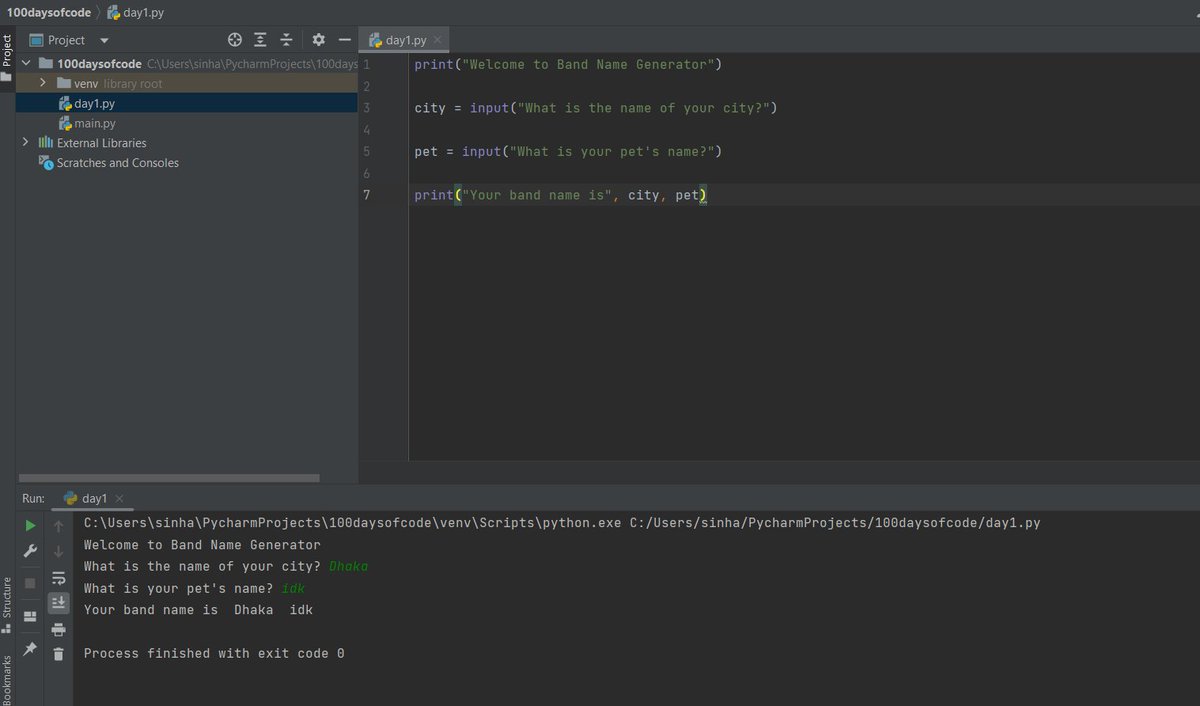Open the Bookmarks tool window

coord(7,680)
